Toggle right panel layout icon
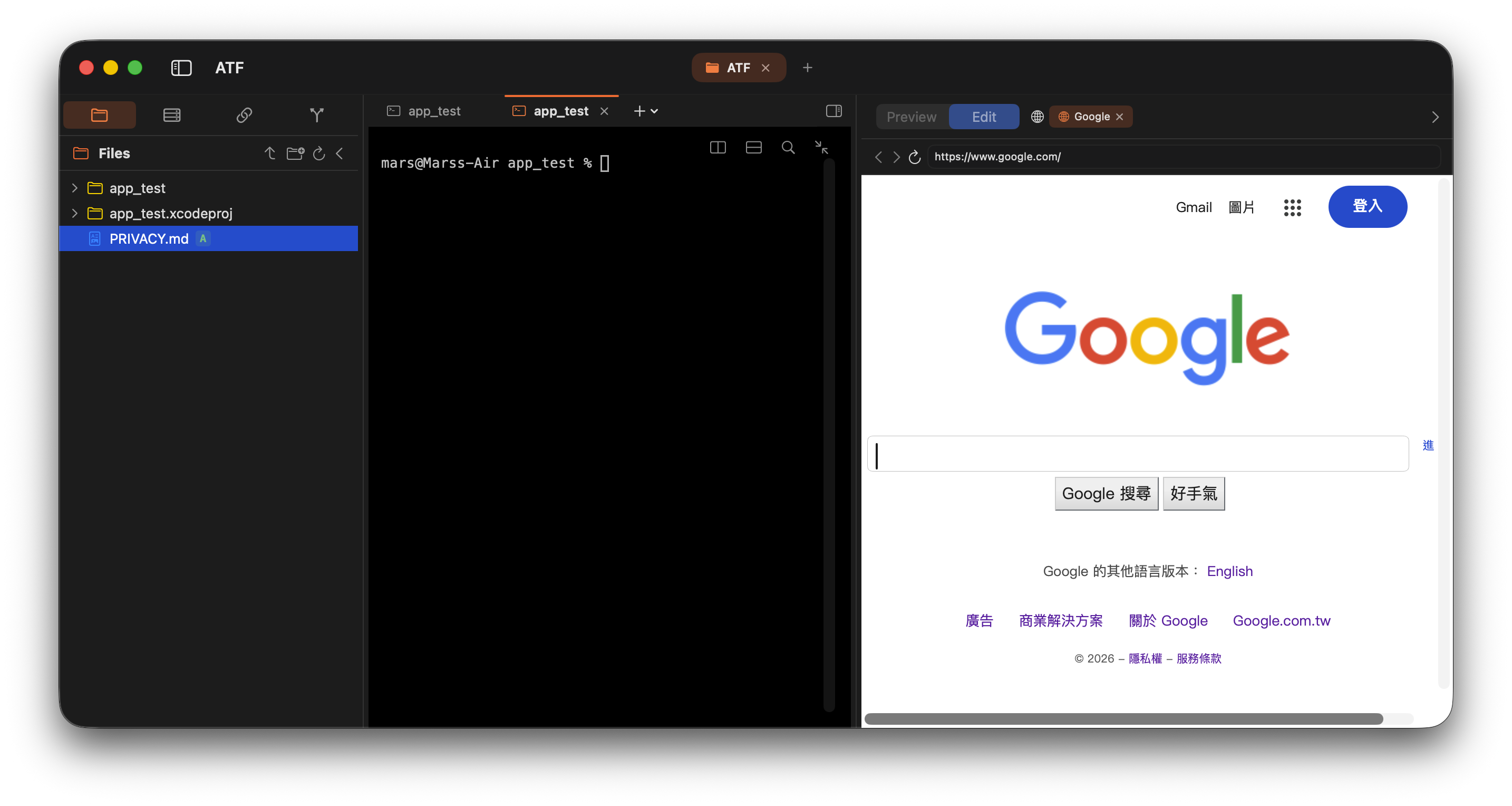 (834, 111)
